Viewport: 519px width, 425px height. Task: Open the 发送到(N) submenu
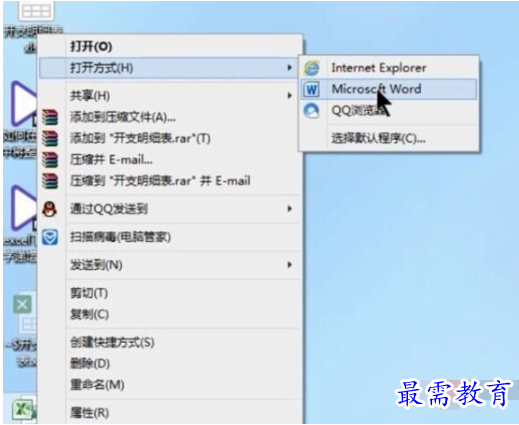[x=170, y=265]
